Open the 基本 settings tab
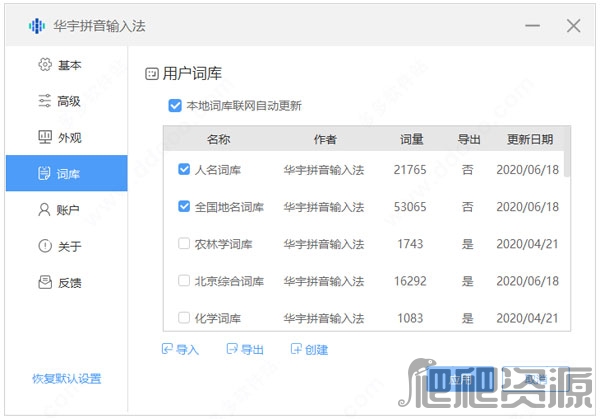Screen dimensions: 600x419 [67, 64]
